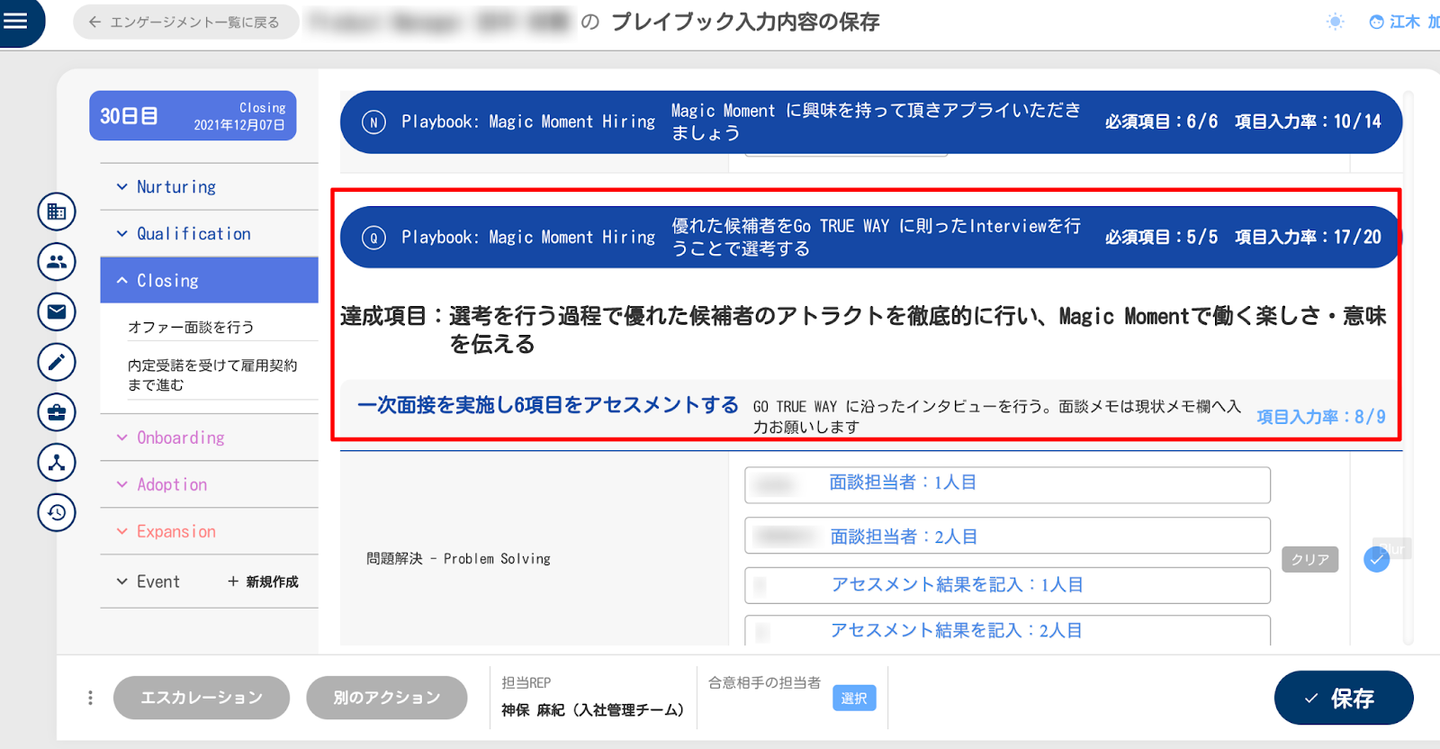The image size is (1440, 749).
Task: Click the エスカレーション button
Action: click(202, 698)
